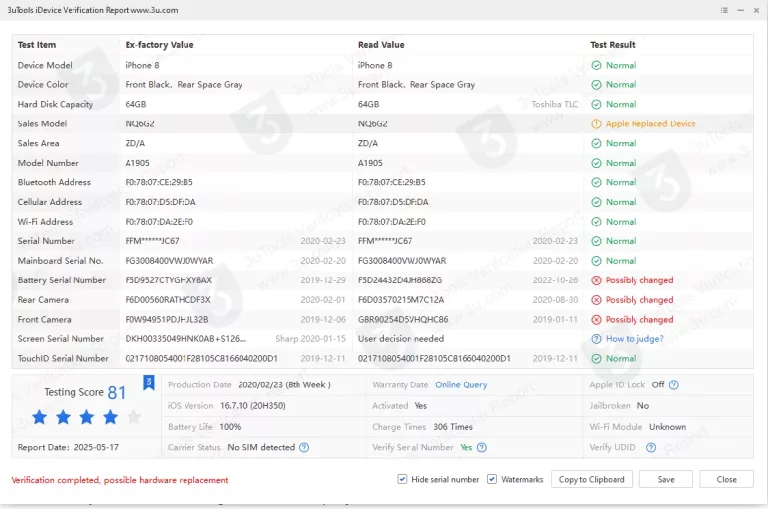
Task: Click the red X icon for Rear Camera
Action: (596, 300)
